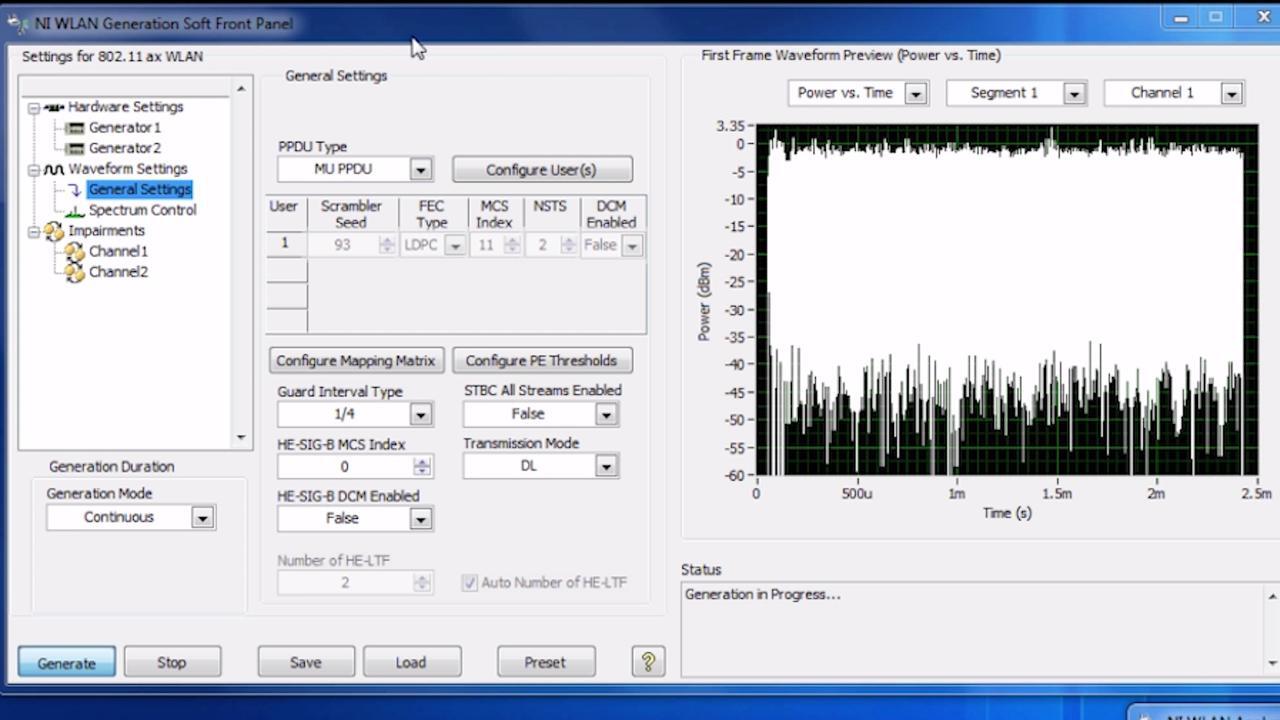Select Channel1 under Impairments
Viewport: 1280px width, 720px height.
coord(118,251)
